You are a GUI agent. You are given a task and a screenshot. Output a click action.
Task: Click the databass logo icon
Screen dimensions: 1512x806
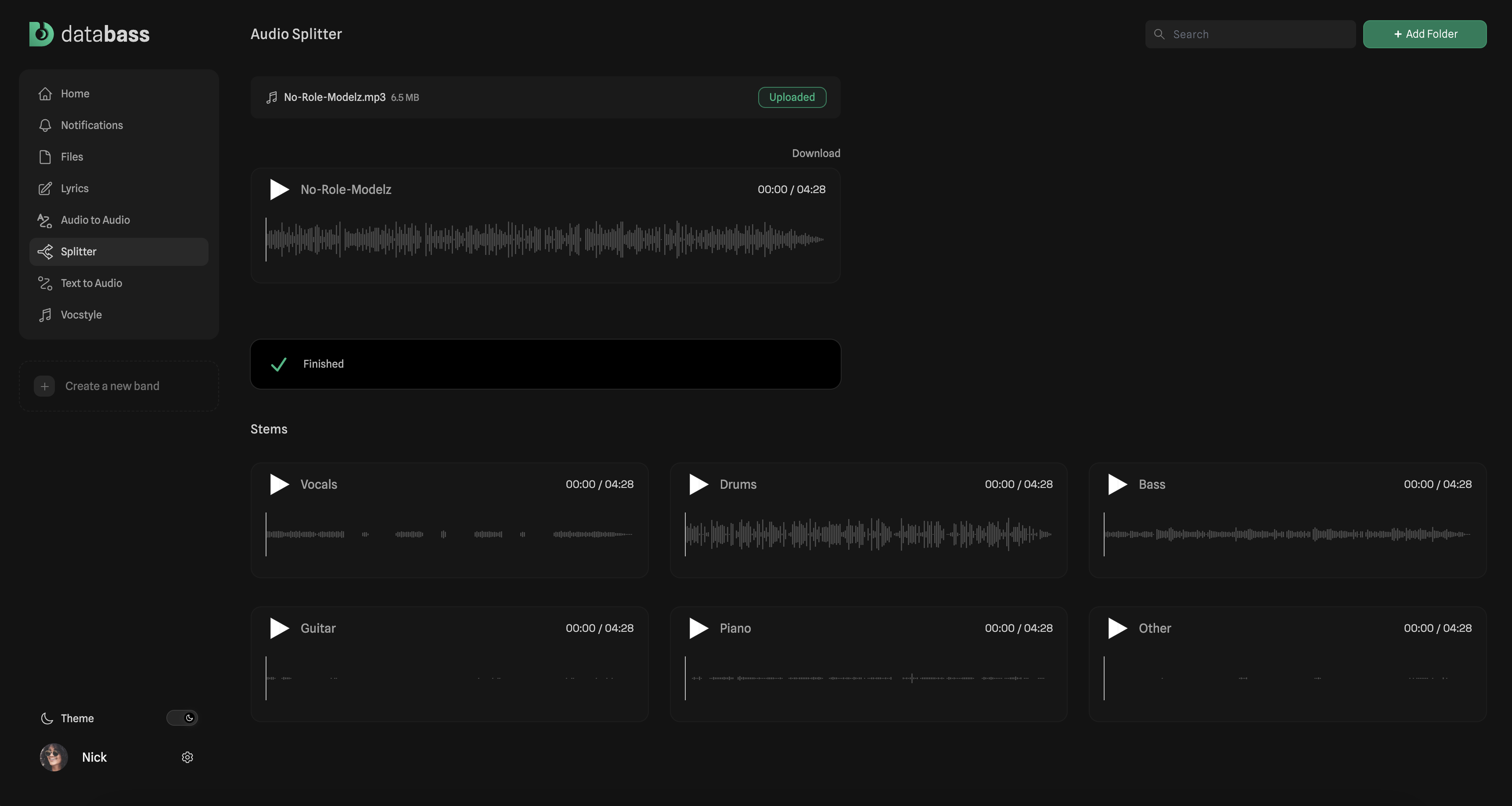[42, 34]
